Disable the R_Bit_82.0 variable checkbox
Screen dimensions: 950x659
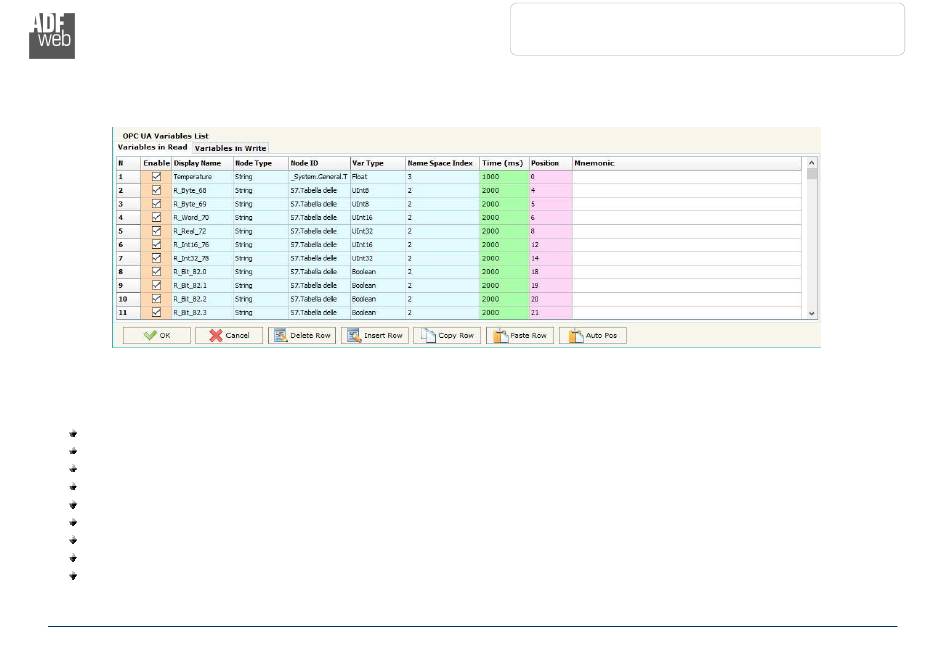coord(156,271)
